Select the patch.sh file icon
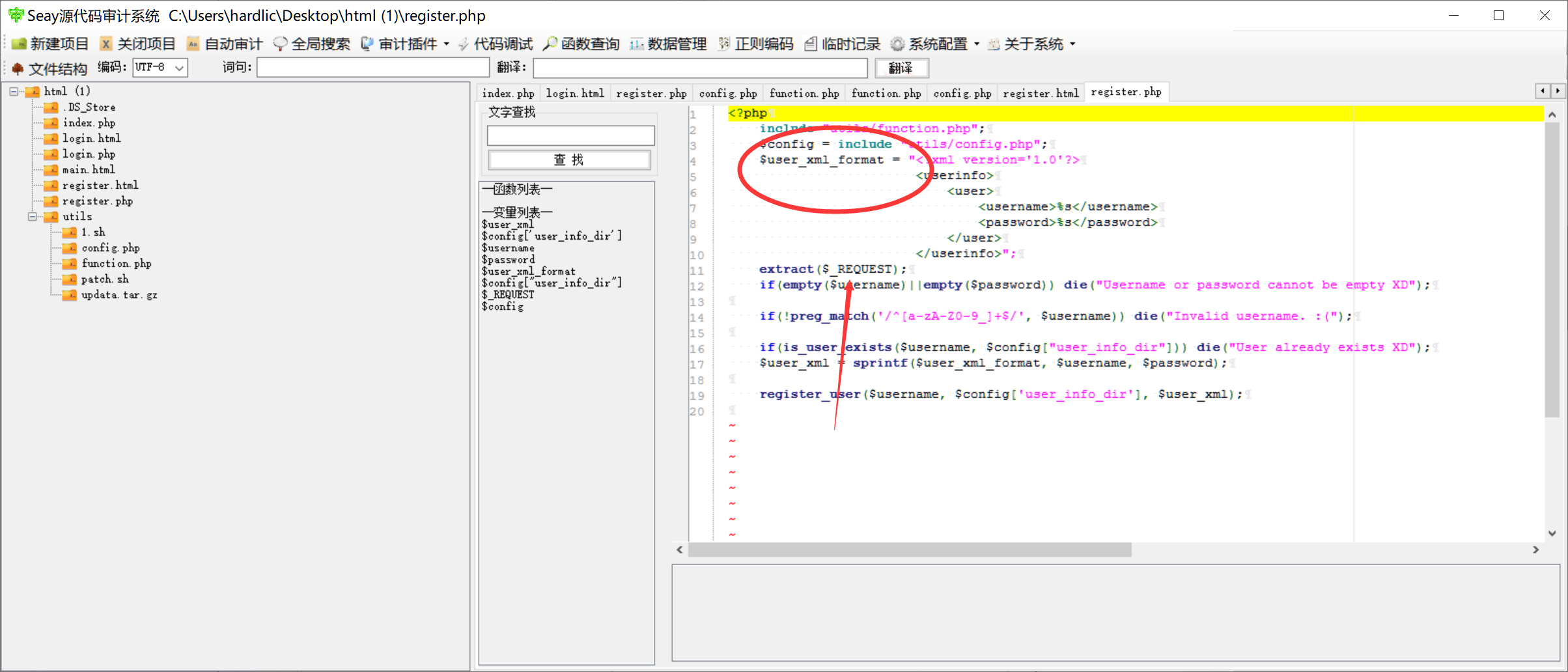This screenshot has height=672, width=1568. click(70, 279)
